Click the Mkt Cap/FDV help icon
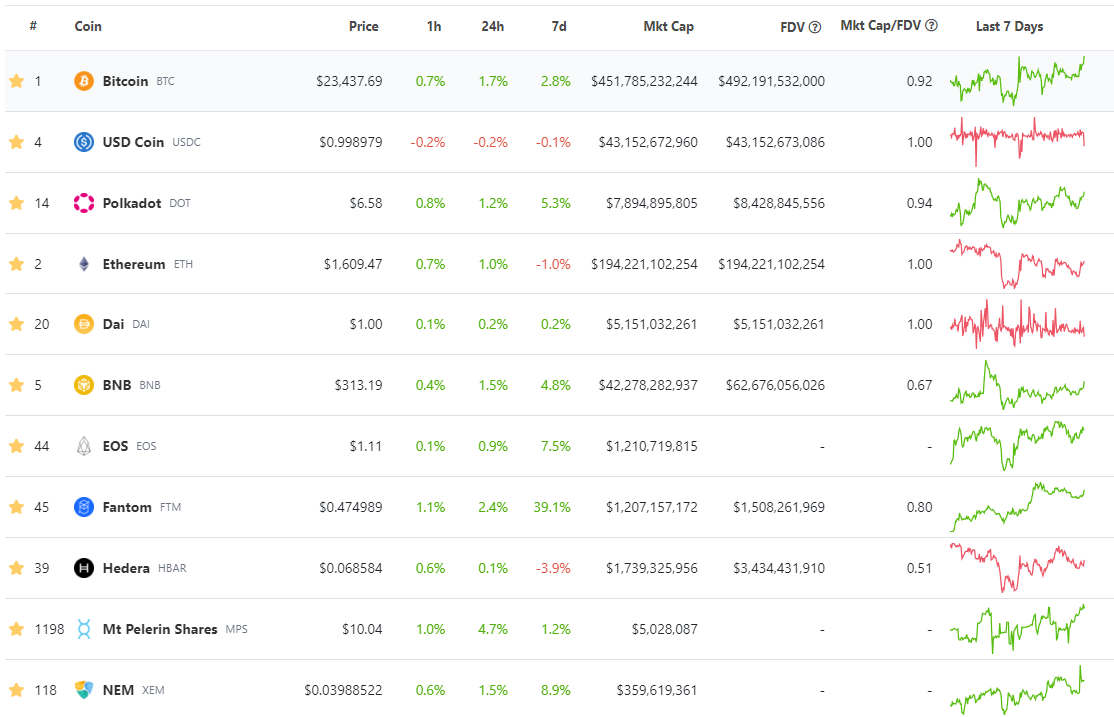Image resolution: width=1114 pixels, height=717 pixels. tap(931, 26)
